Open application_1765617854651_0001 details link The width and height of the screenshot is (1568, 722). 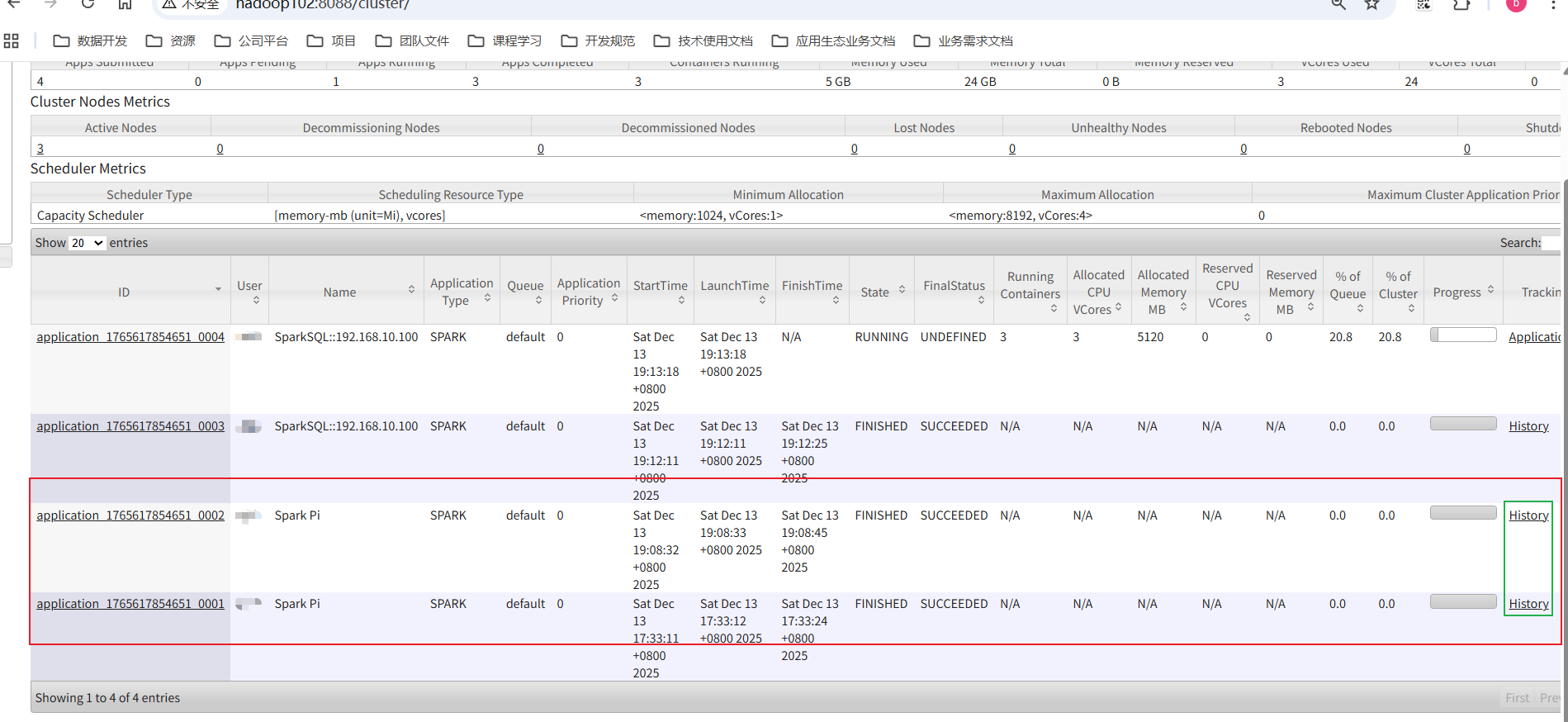click(x=130, y=604)
